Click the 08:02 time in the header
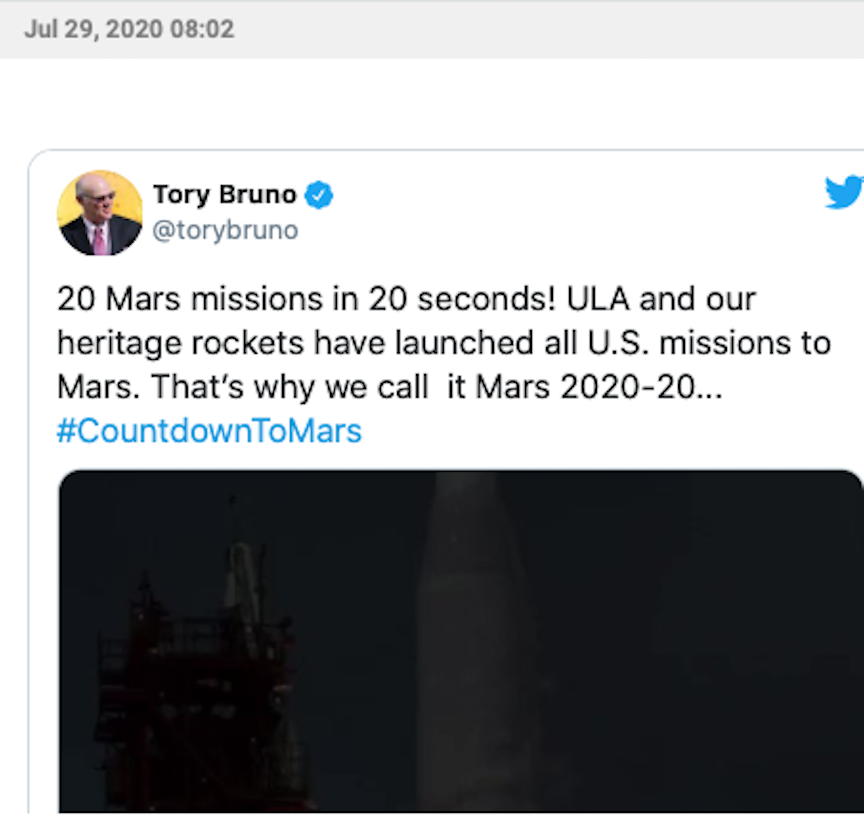864x822 pixels. 205,29
